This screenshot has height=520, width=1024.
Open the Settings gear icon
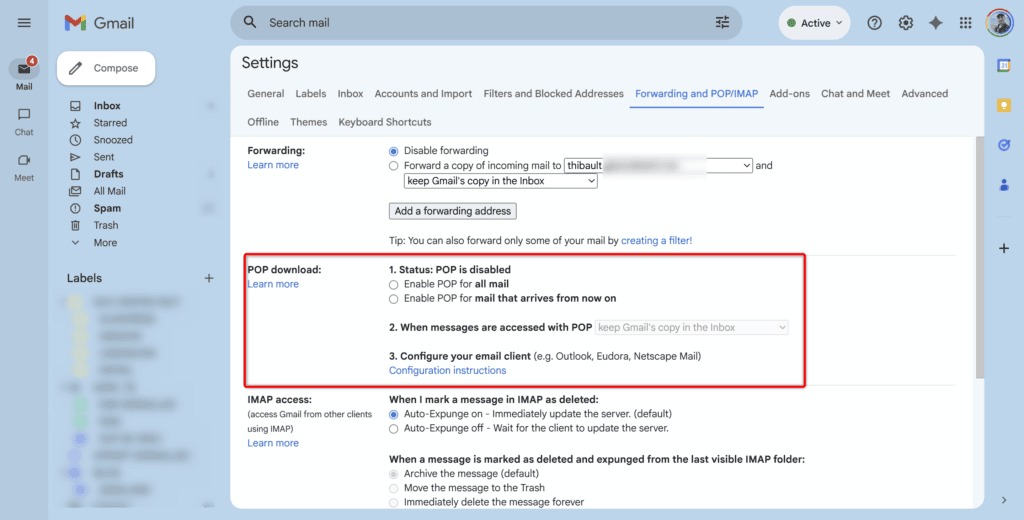pyautogui.click(x=905, y=23)
